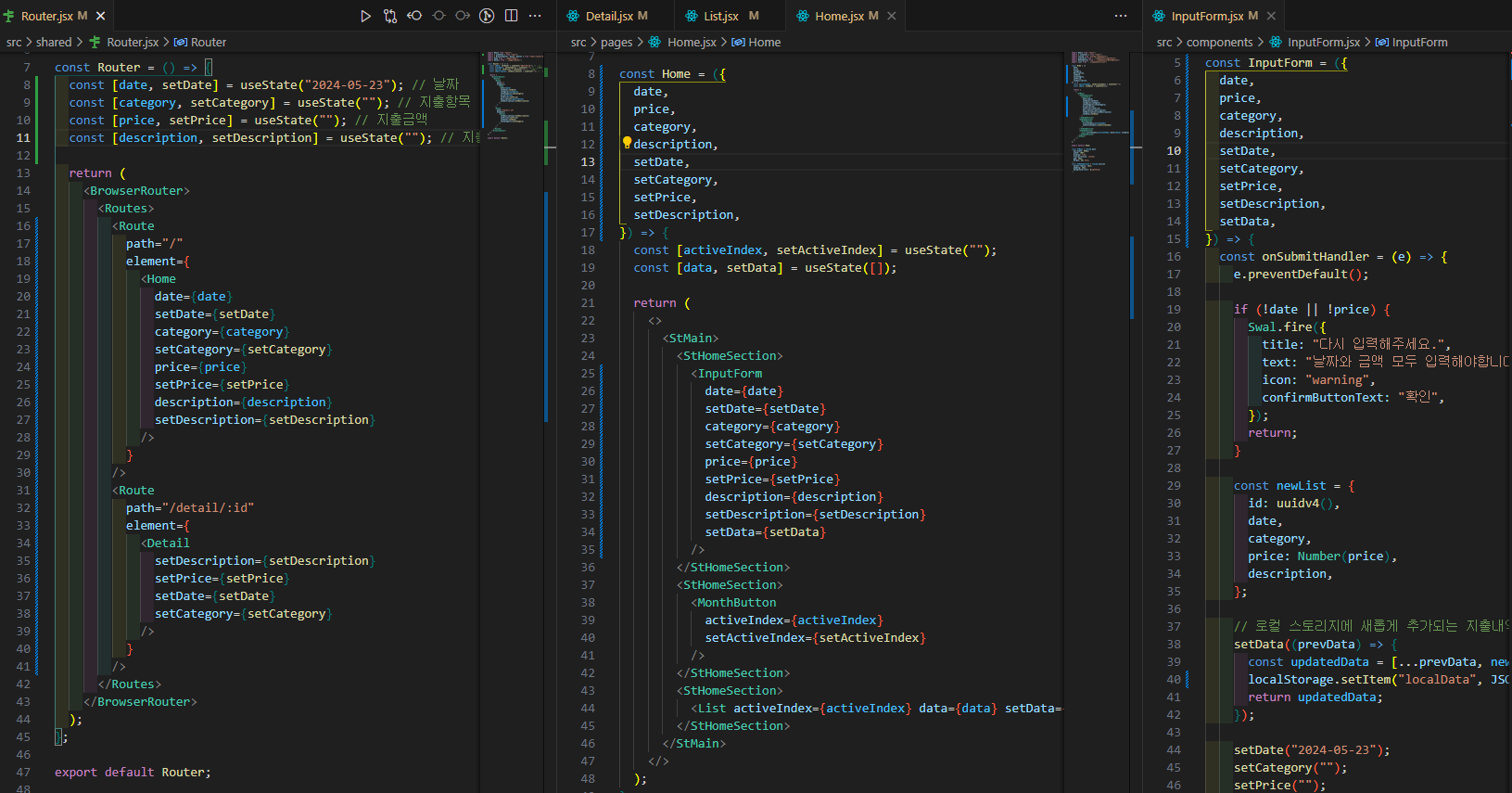Click lightbulb quick-fix icon on description line

pos(627,143)
